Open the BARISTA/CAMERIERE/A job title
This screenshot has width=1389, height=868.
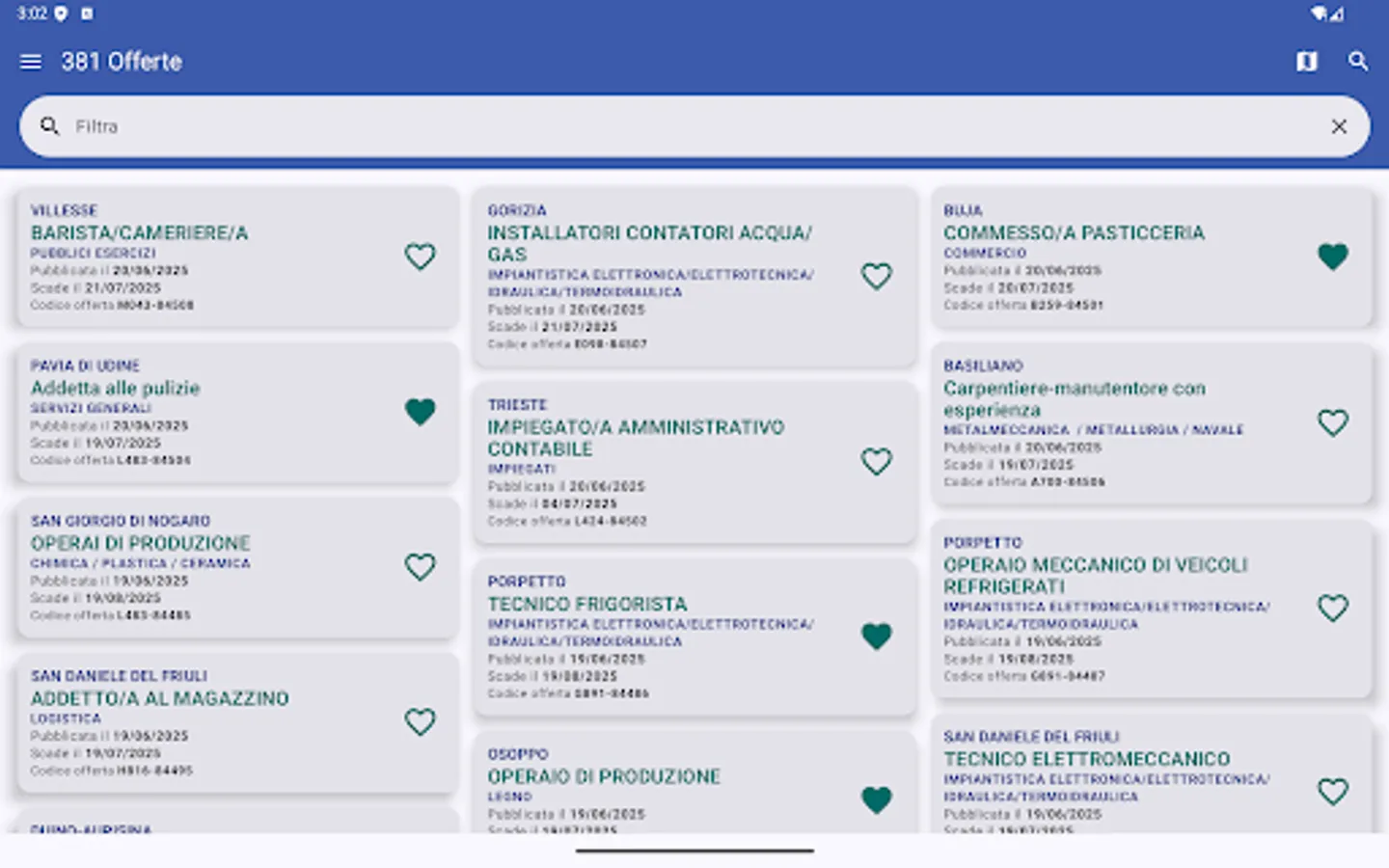[139, 232]
